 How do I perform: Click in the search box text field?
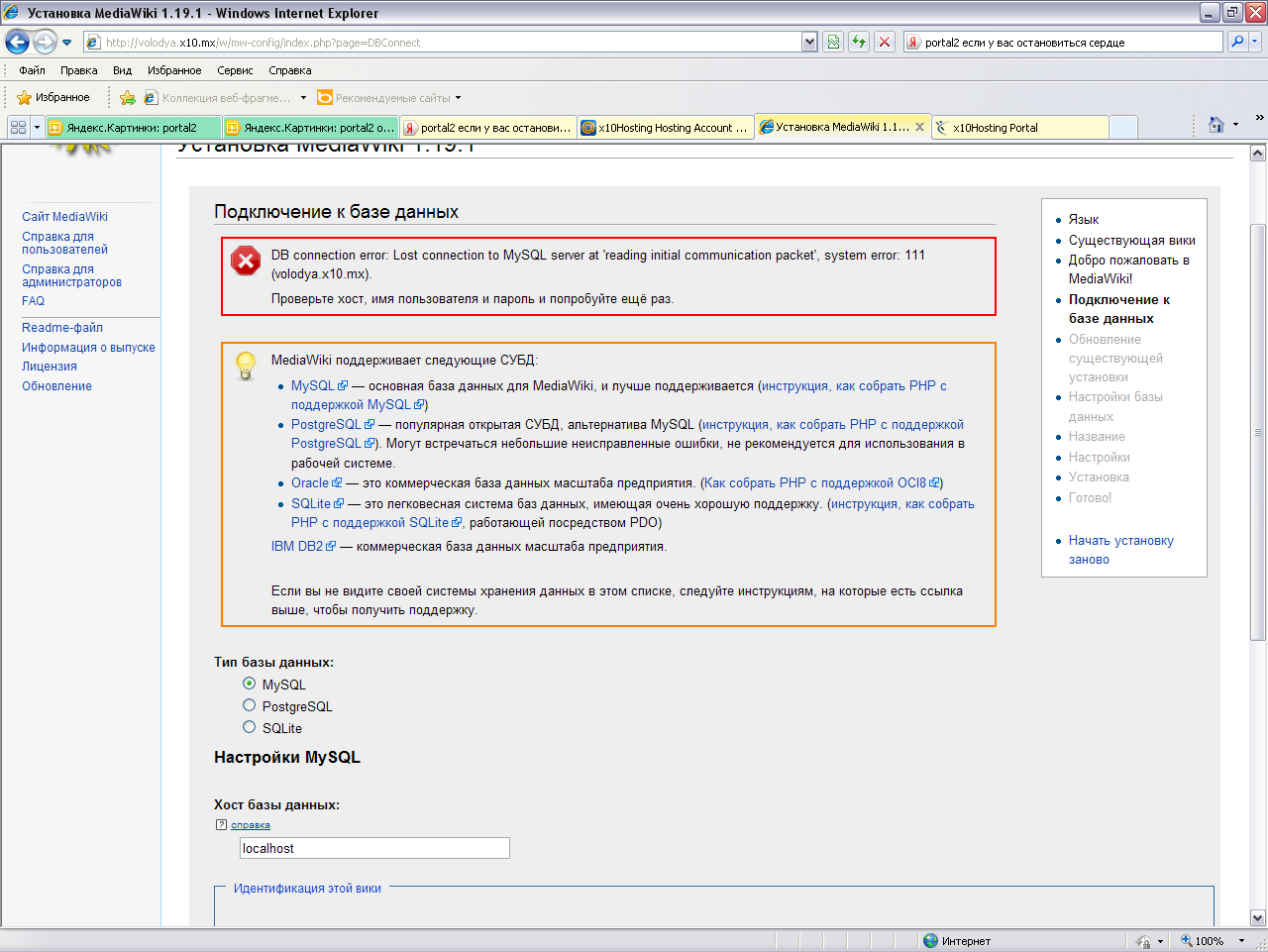click(1063, 42)
